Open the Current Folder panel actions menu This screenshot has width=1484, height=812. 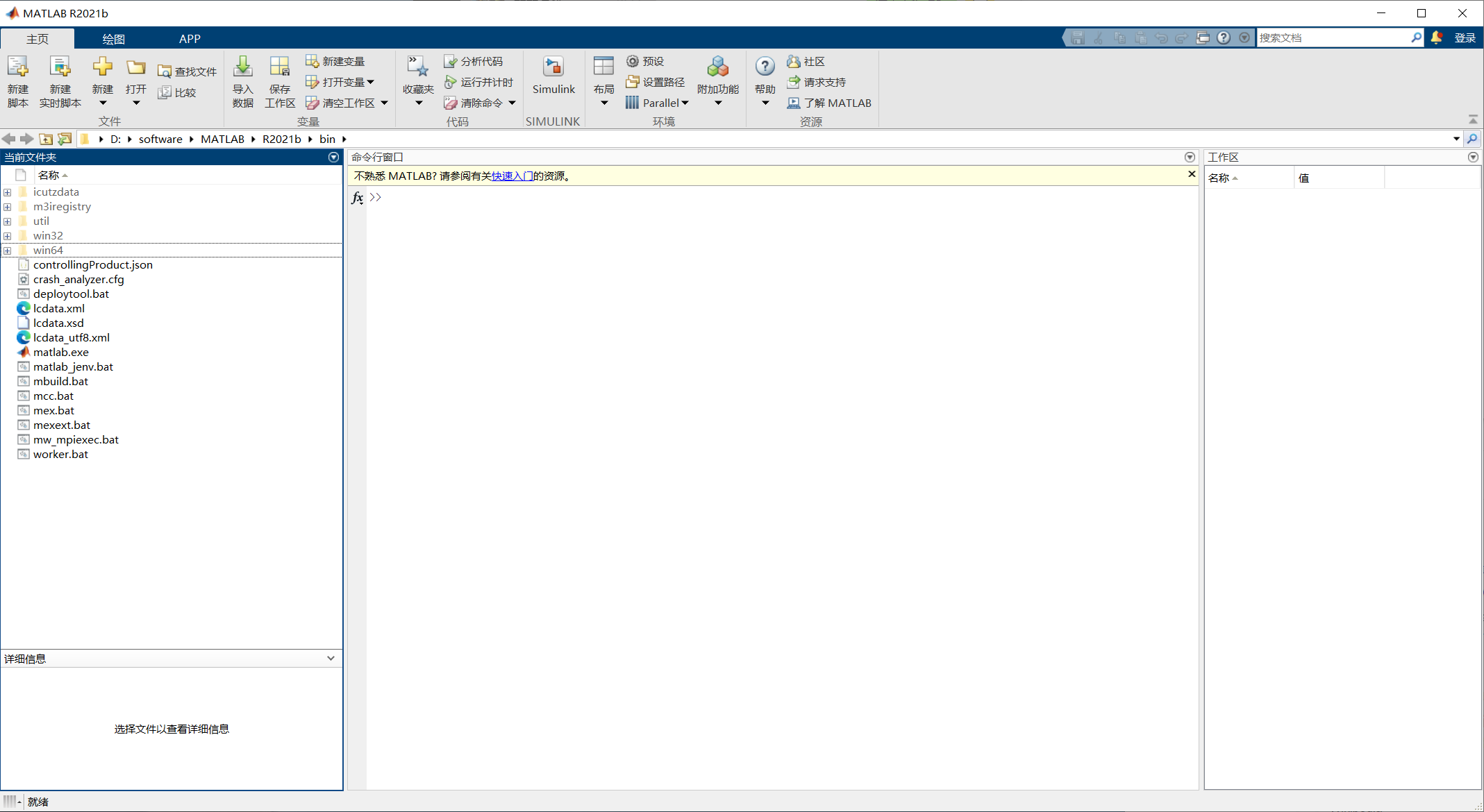pyautogui.click(x=333, y=158)
